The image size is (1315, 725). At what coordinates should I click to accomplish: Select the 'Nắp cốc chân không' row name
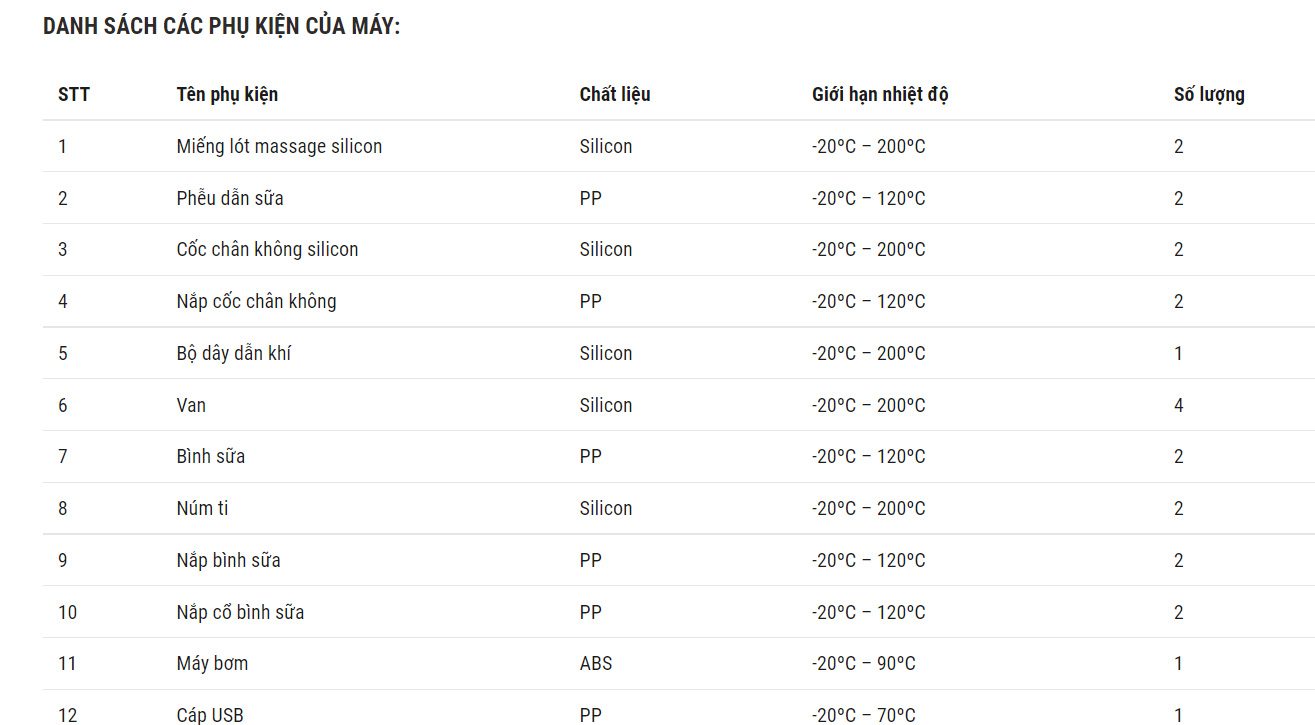(256, 302)
